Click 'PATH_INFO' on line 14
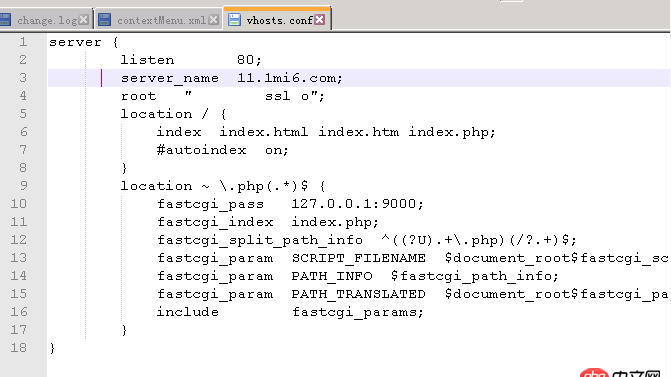This screenshot has height=377, width=671. tap(332, 276)
